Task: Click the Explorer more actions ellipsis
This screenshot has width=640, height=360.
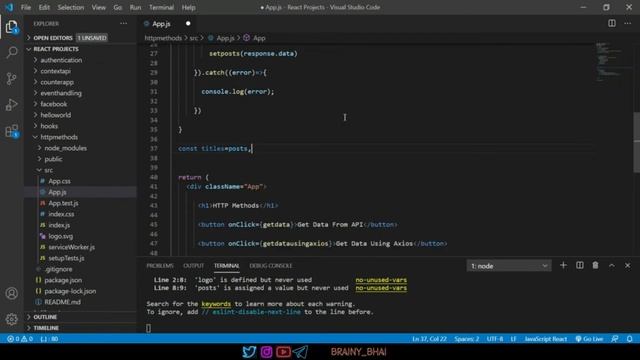Action: 123,24
